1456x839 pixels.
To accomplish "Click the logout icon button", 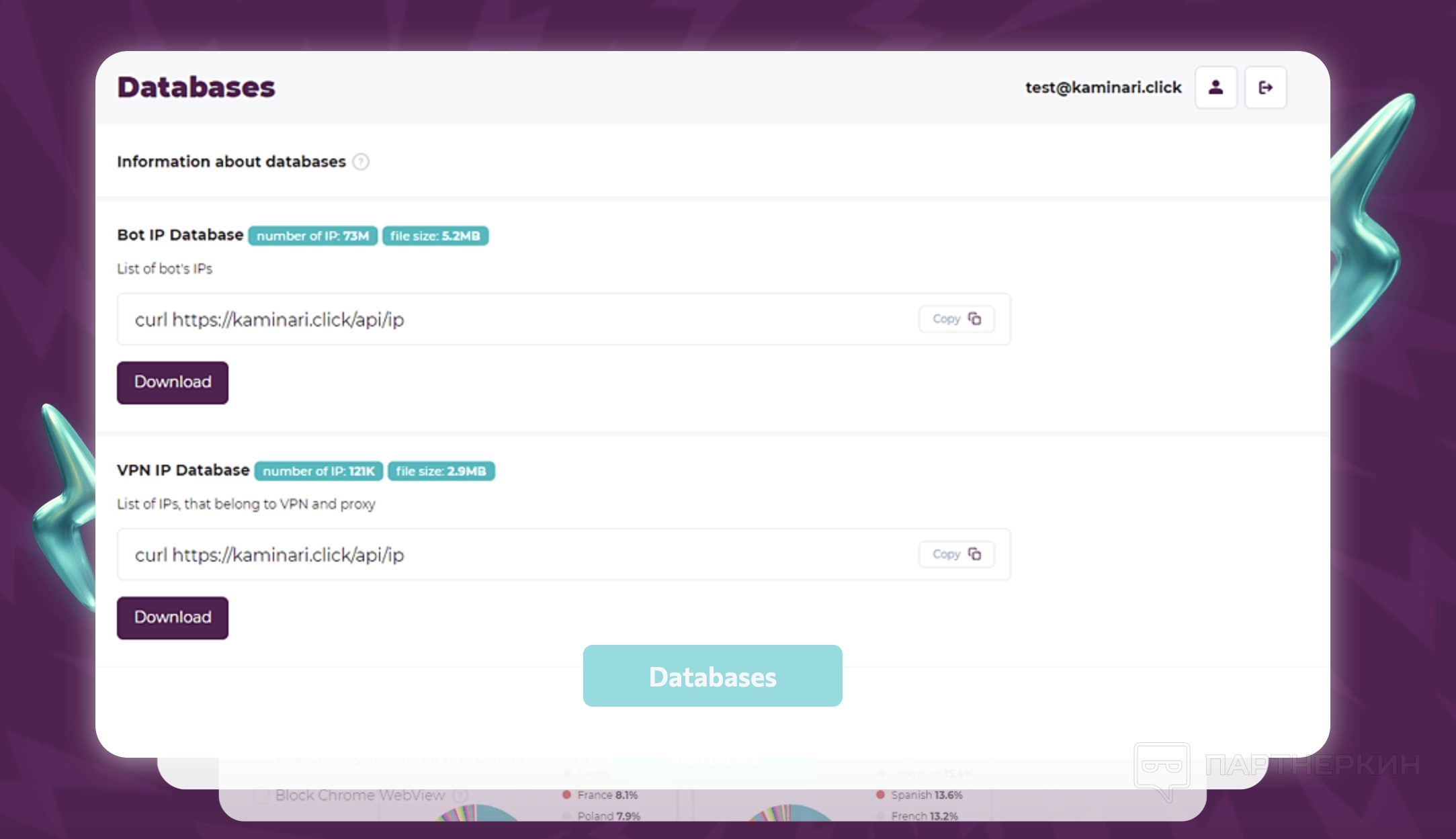I will pos(1265,87).
